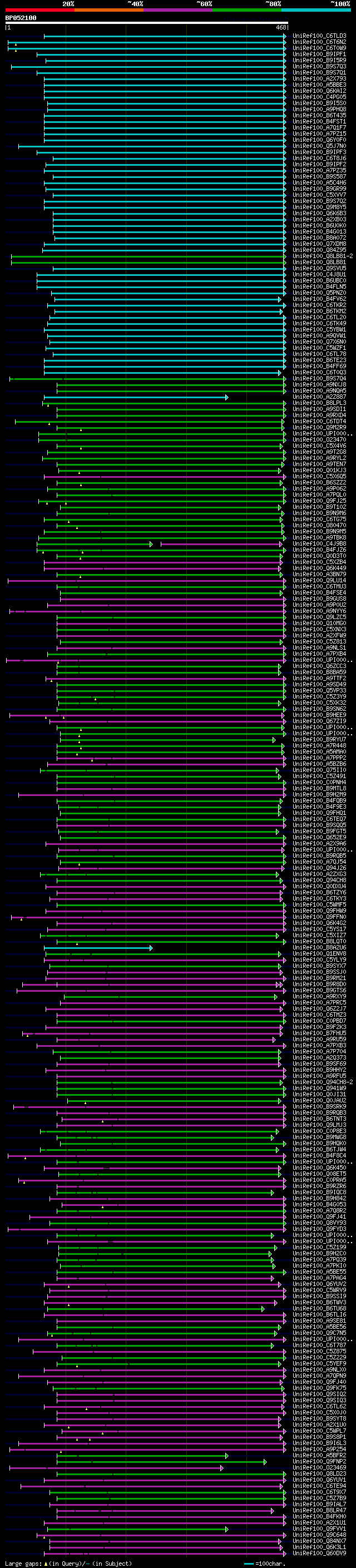This screenshot has width=356, height=1568.
Task: Select hit UniRef100_Q9LZC5
Action: coord(319,617)
